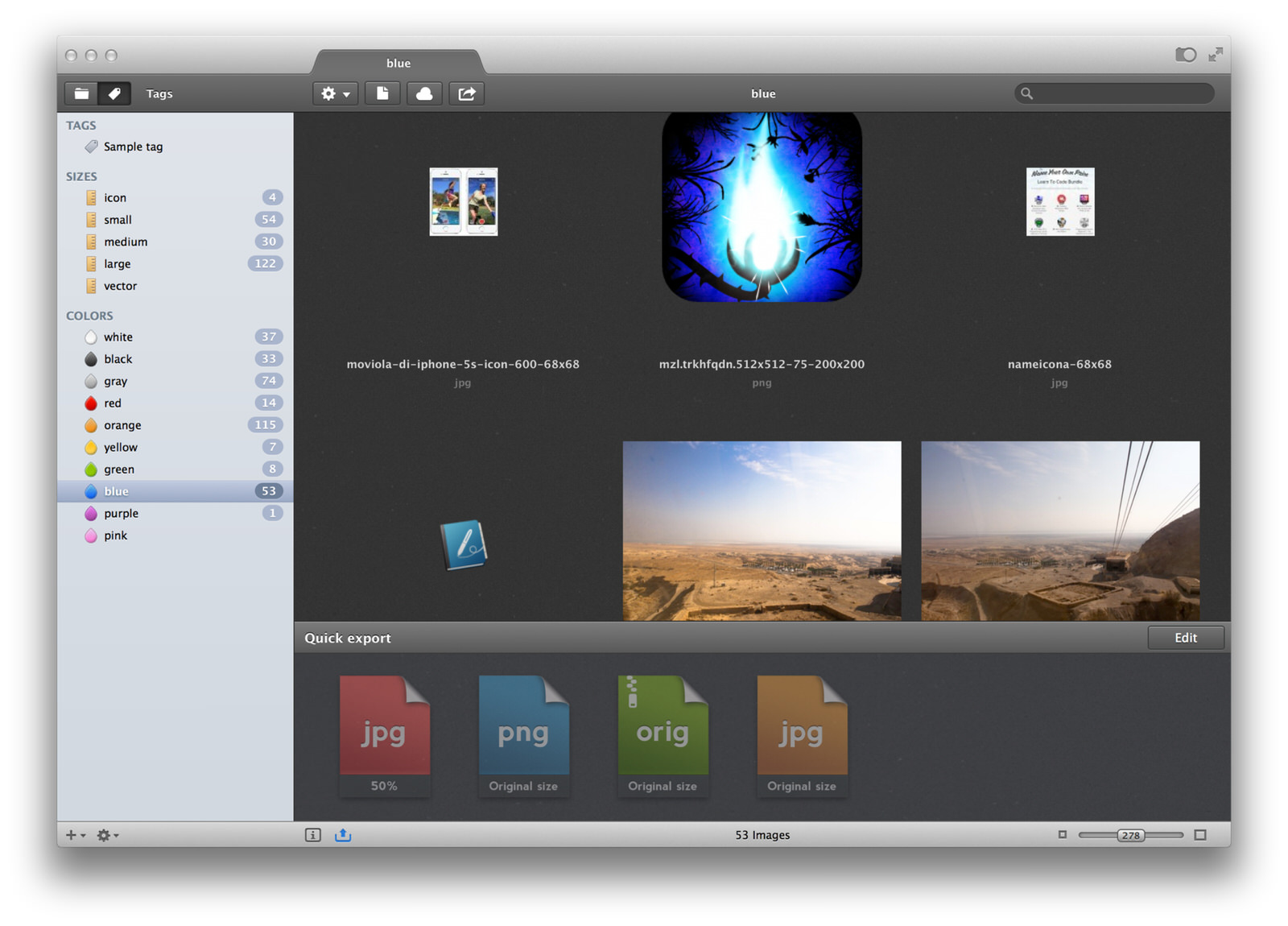Click the thumbnail size slider handle
1288x926 pixels.
tap(1131, 835)
